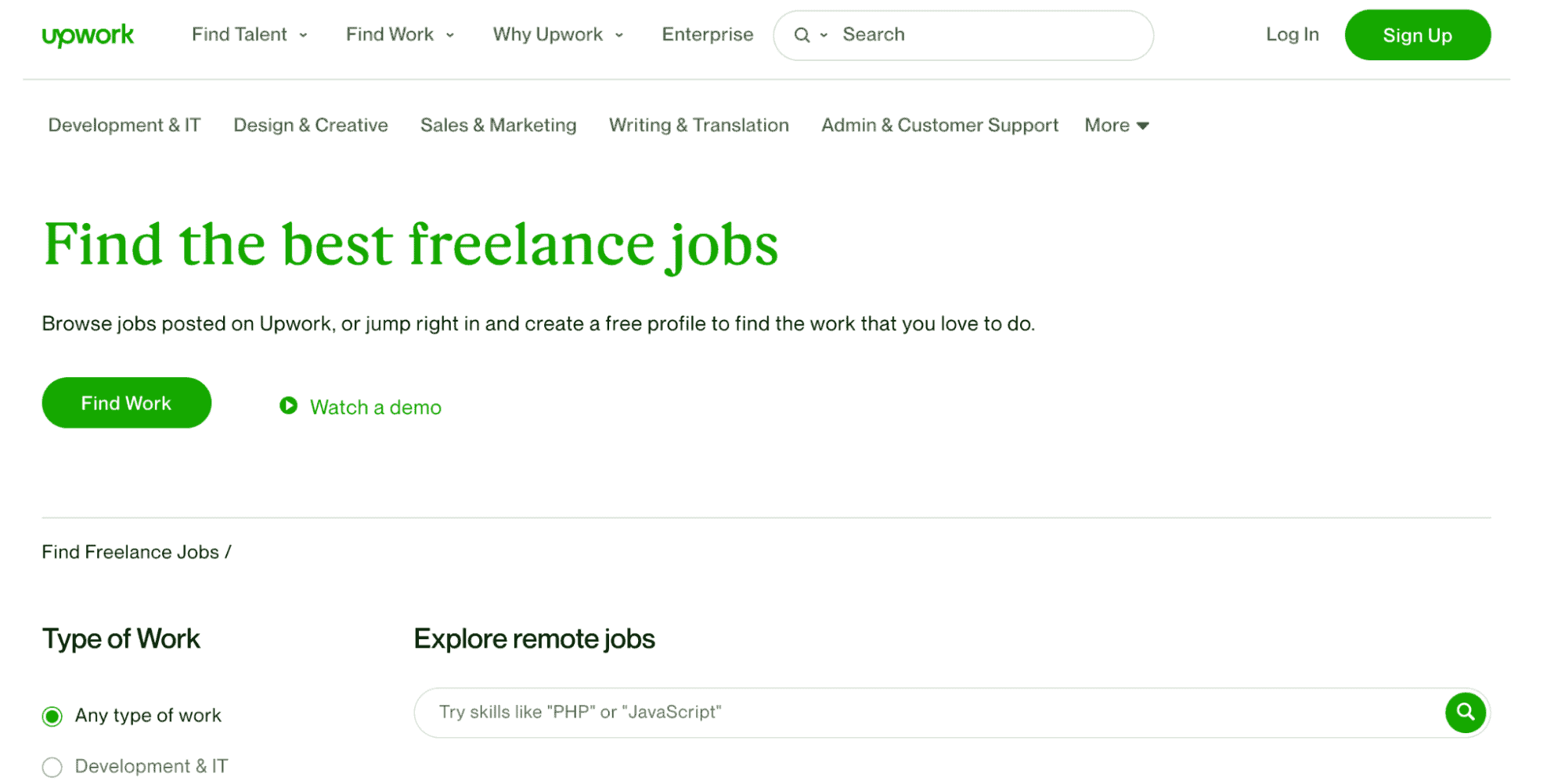Viewport: 1565px width, 784px height.
Task: Click the green search icon in remote jobs field
Action: (1465, 712)
